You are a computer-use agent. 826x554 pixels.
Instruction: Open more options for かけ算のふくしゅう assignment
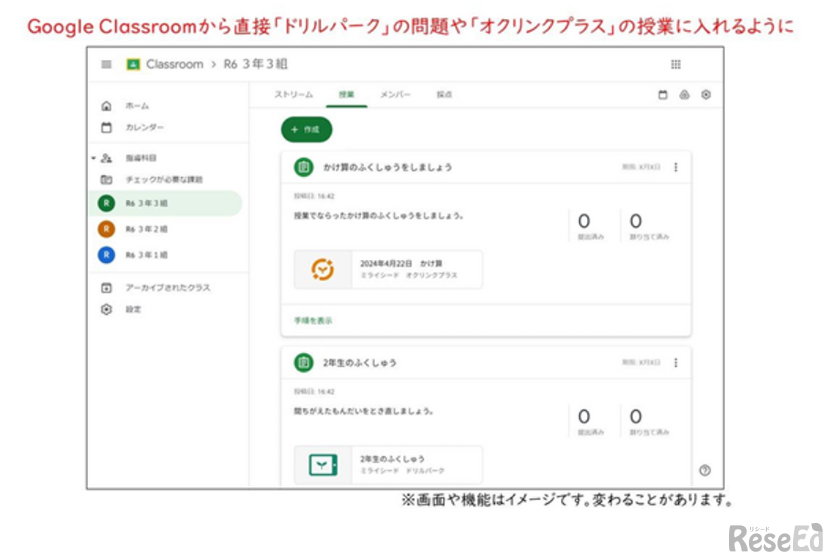[676, 167]
